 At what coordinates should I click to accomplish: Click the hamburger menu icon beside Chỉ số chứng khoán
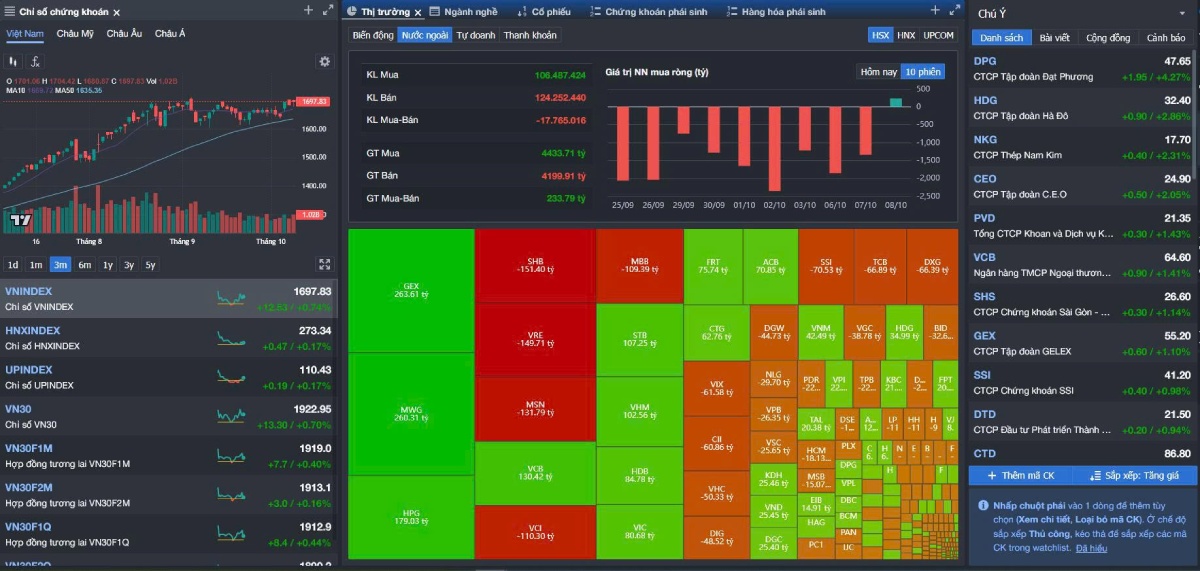pos(9,12)
